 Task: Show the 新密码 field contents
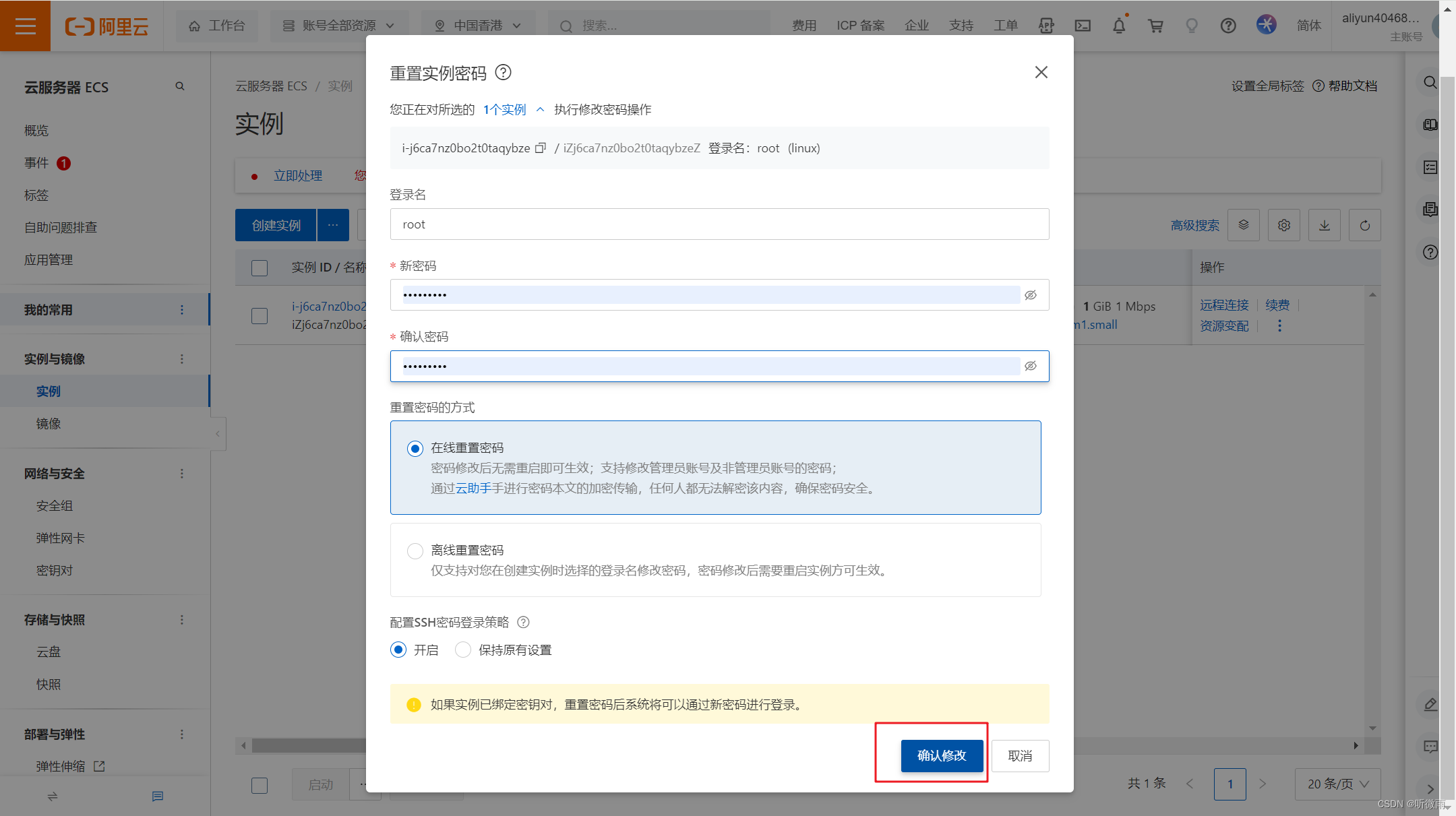(1031, 295)
